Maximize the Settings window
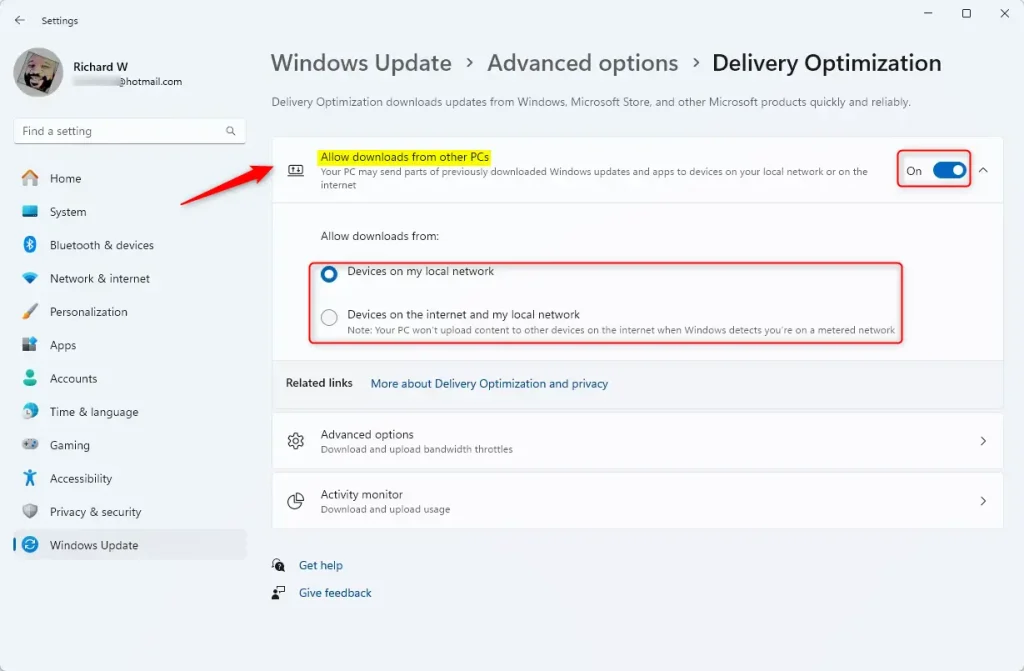 (967, 14)
